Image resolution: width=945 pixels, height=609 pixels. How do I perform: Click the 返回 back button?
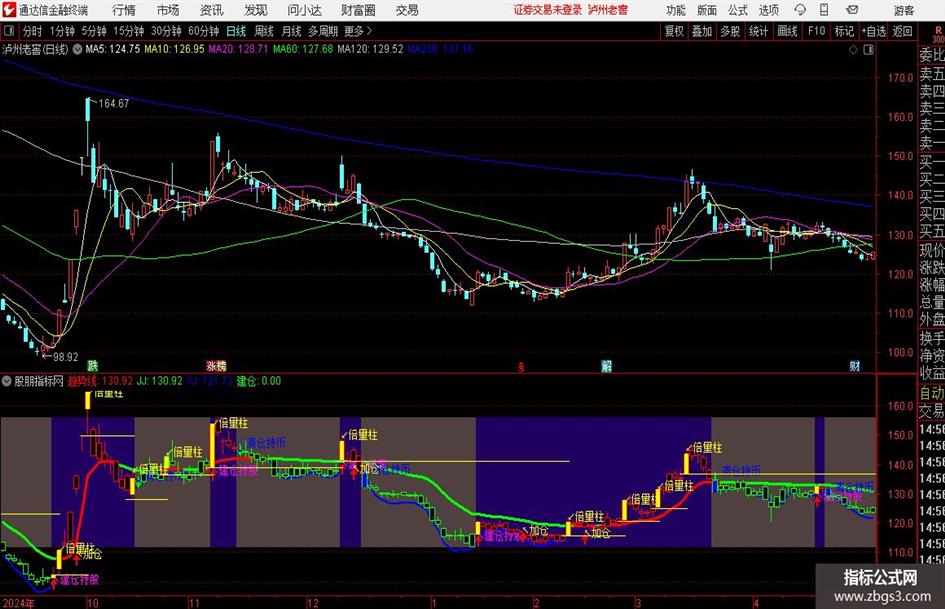point(902,31)
